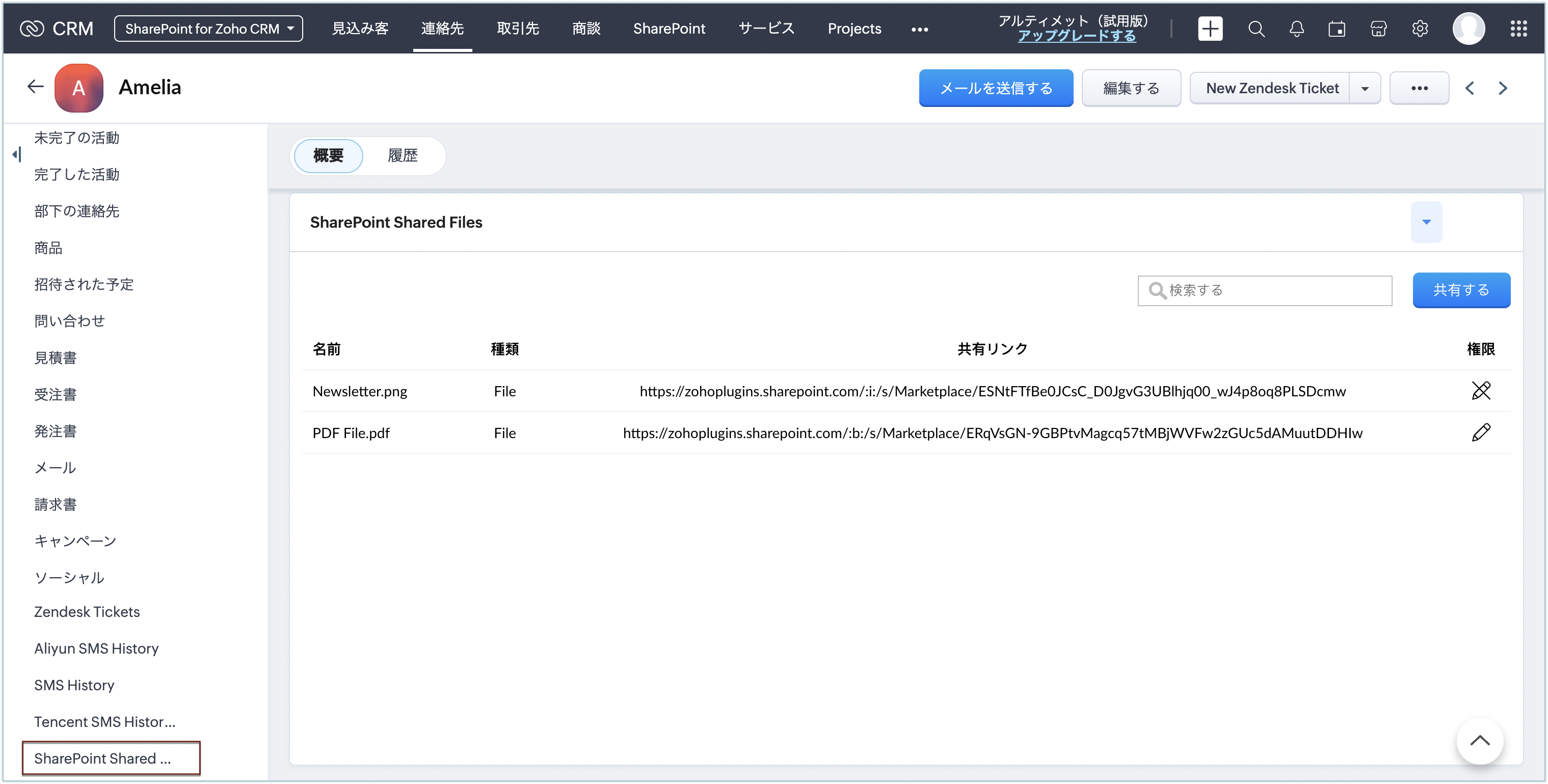1548x784 pixels.
Task: Open the 取引先 module tab
Action: 517,29
